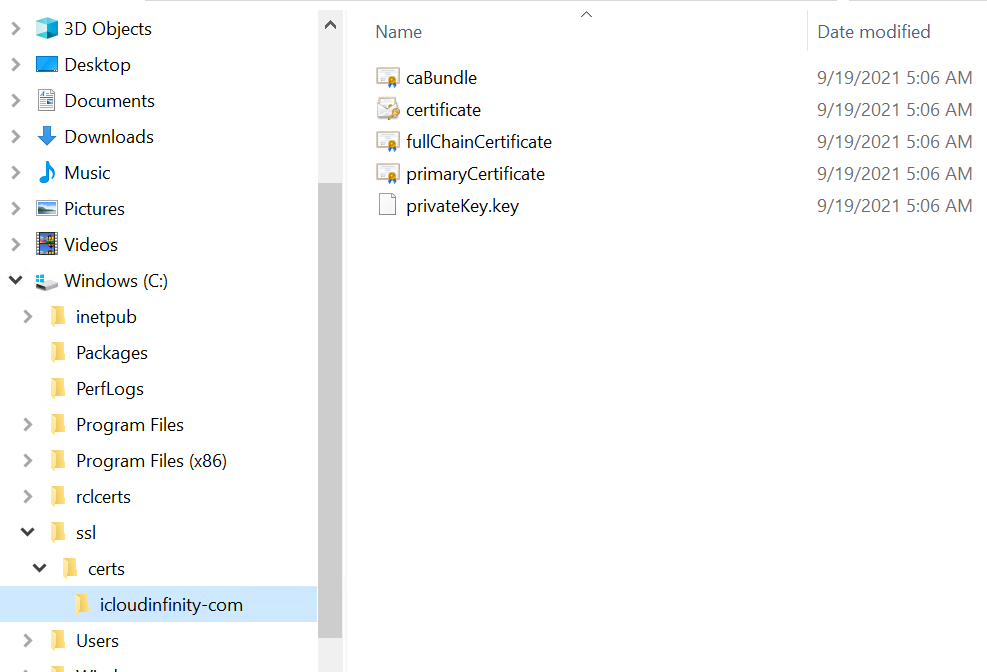Go to Downloads in navigation tree
Screen dimensions: 987x672
[x=109, y=136]
